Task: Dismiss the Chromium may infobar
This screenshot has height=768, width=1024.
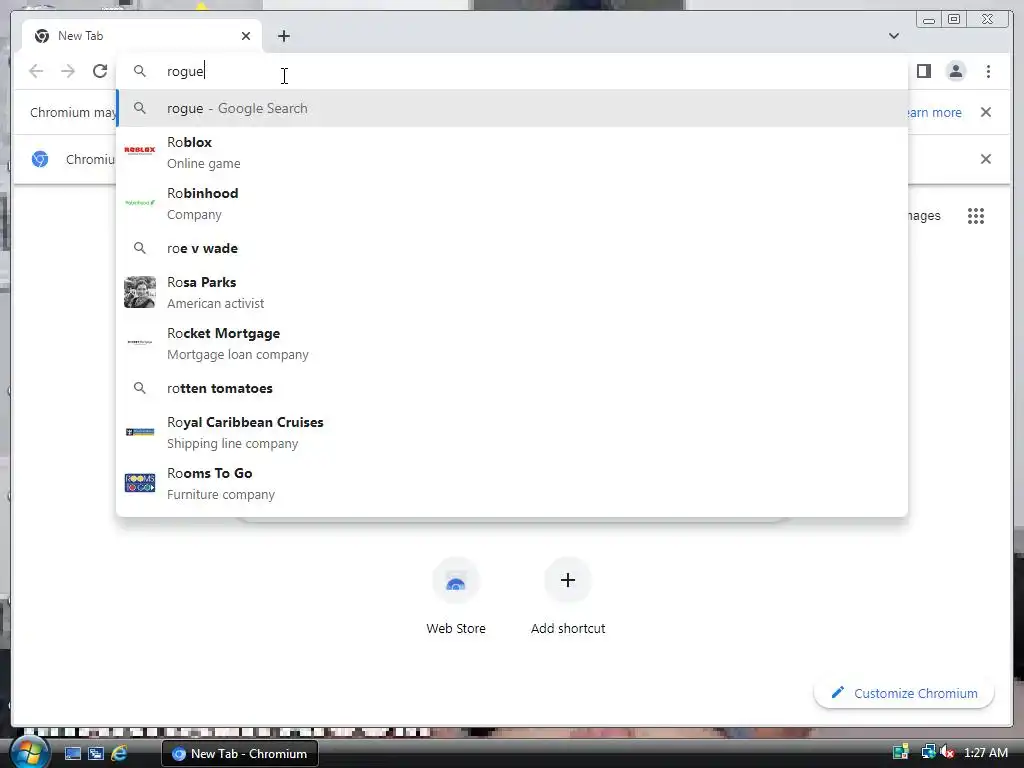Action: 985,112
